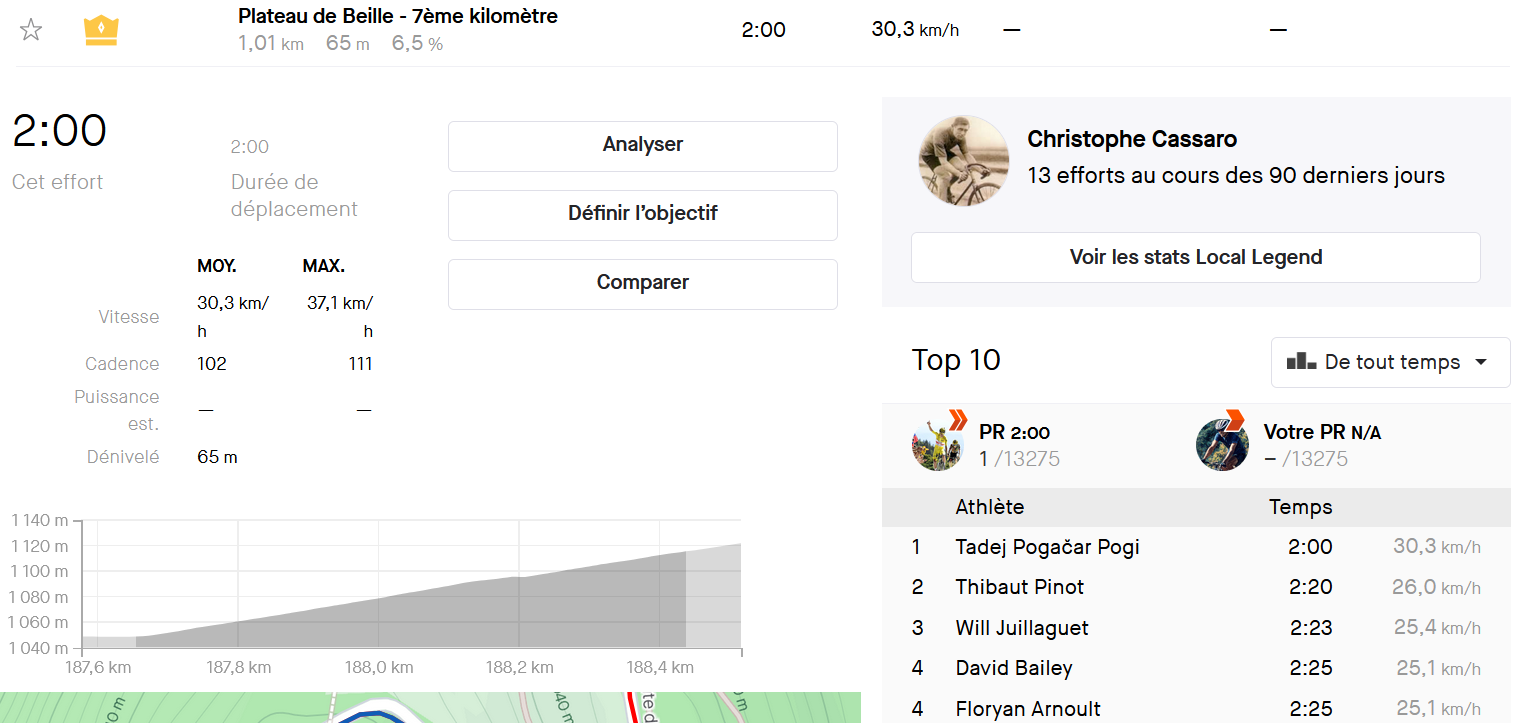Open Tadej Pogačar Pogi's leaderboard entry
1519x723 pixels.
point(1047,547)
